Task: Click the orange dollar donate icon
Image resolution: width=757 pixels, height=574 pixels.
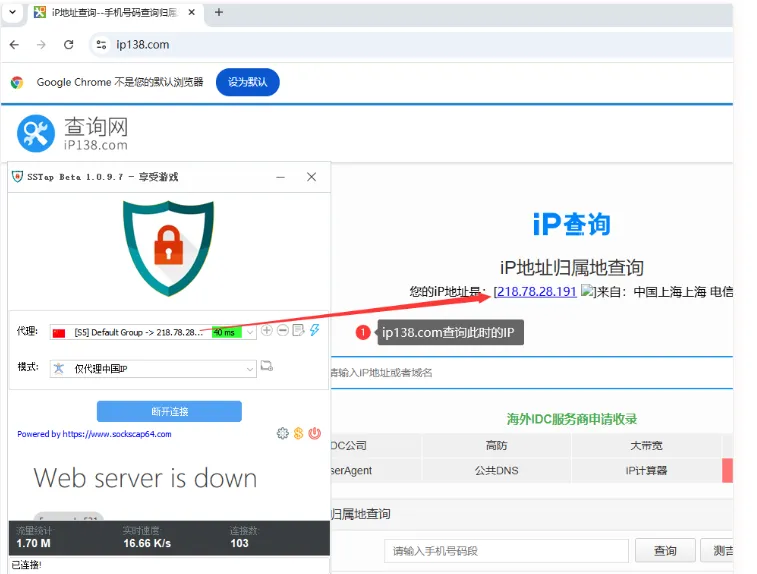Action: pyautogui.click(x=298, y=433)
